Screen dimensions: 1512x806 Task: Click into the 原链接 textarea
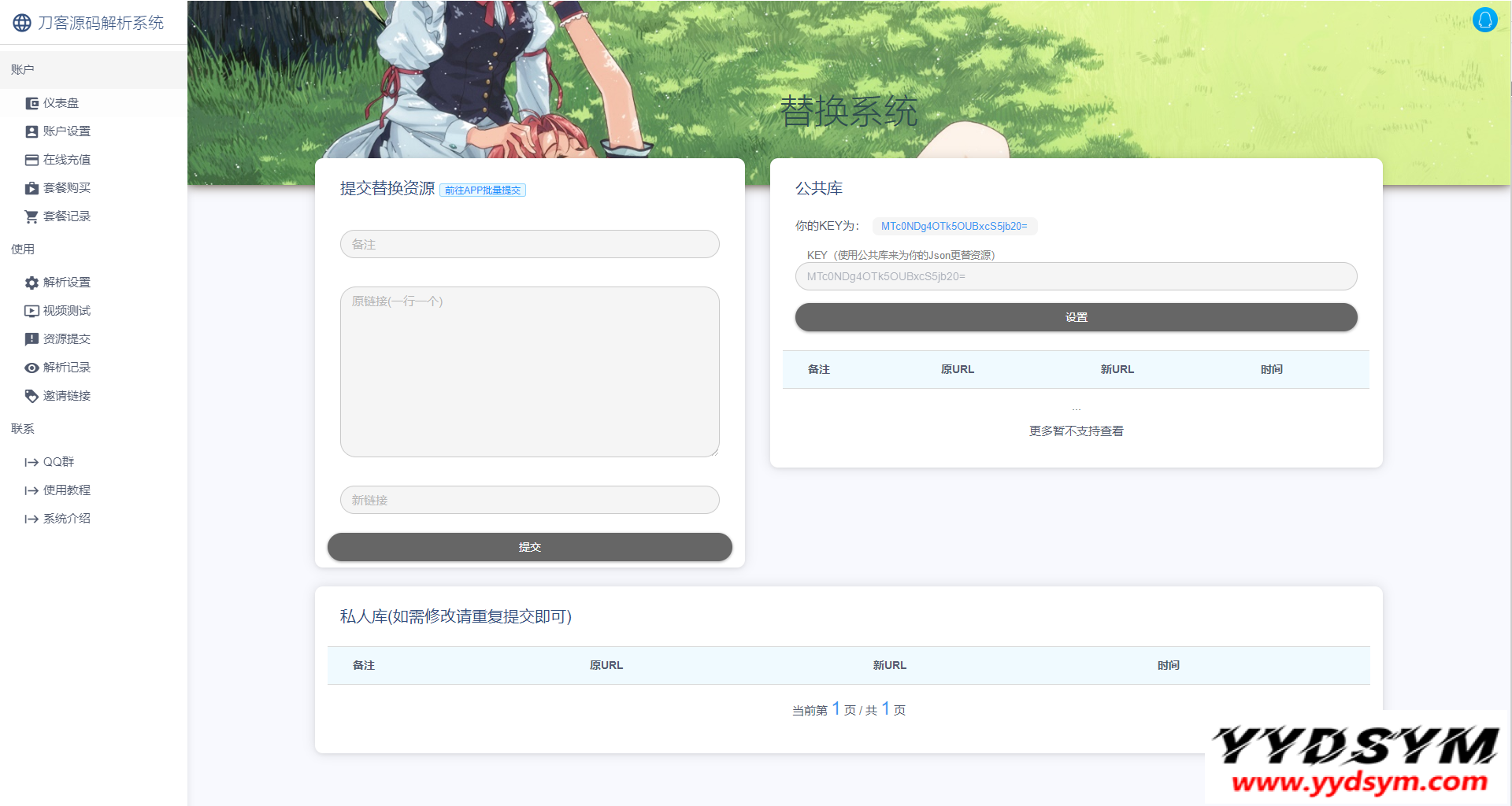point(530,372)
